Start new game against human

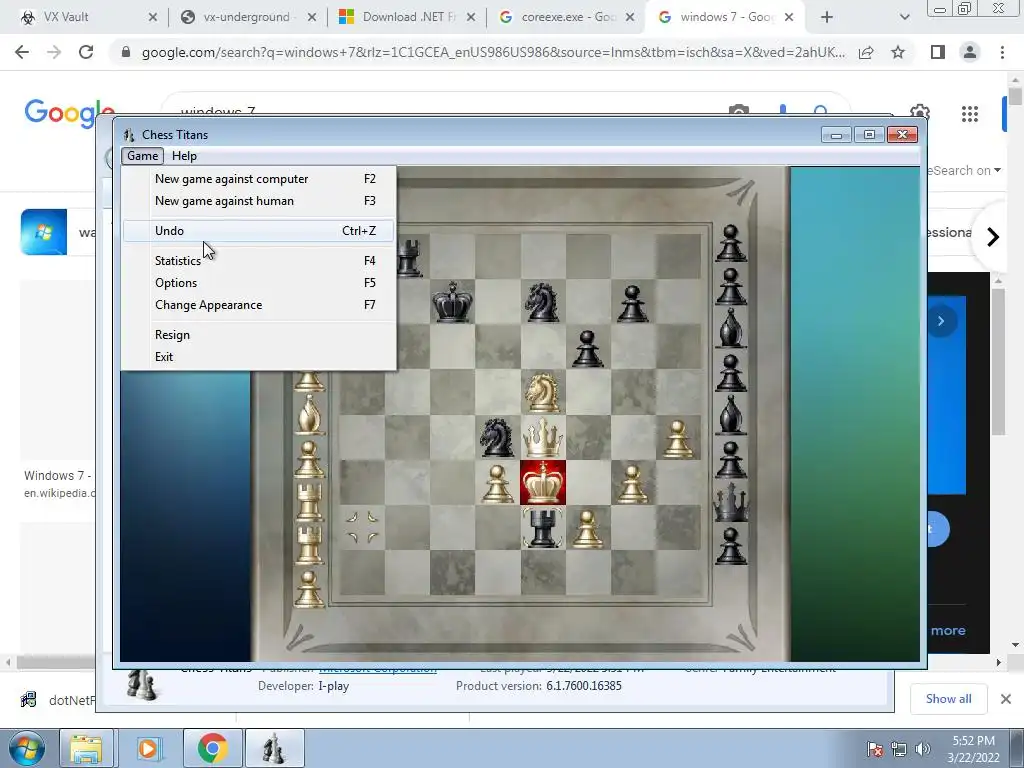pyautogui.click(x=259, y=201)
